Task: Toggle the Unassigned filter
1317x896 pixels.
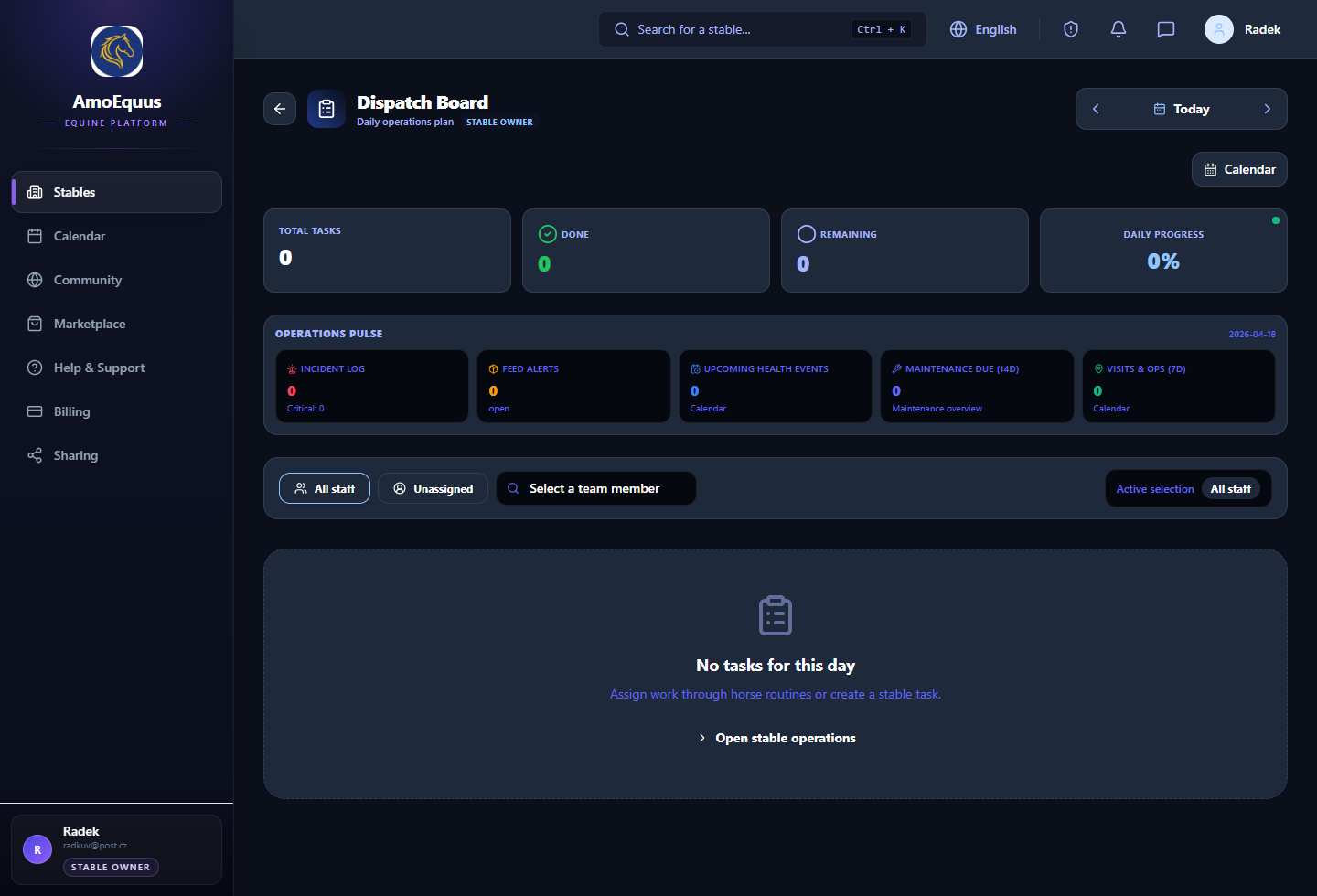Action: (433, 488)
